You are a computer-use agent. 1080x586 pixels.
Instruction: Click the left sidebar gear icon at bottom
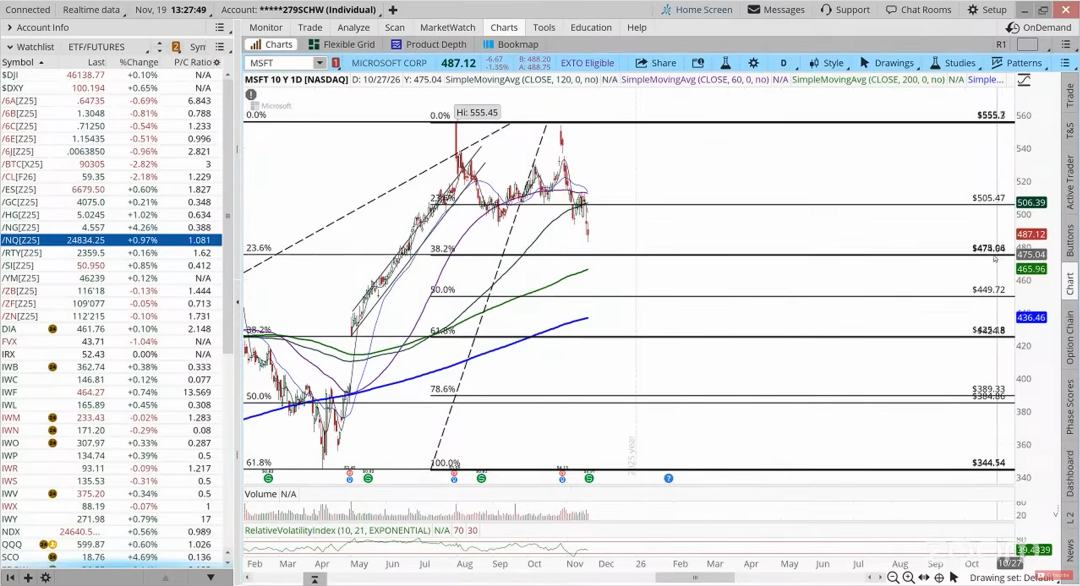coord(45,578)
